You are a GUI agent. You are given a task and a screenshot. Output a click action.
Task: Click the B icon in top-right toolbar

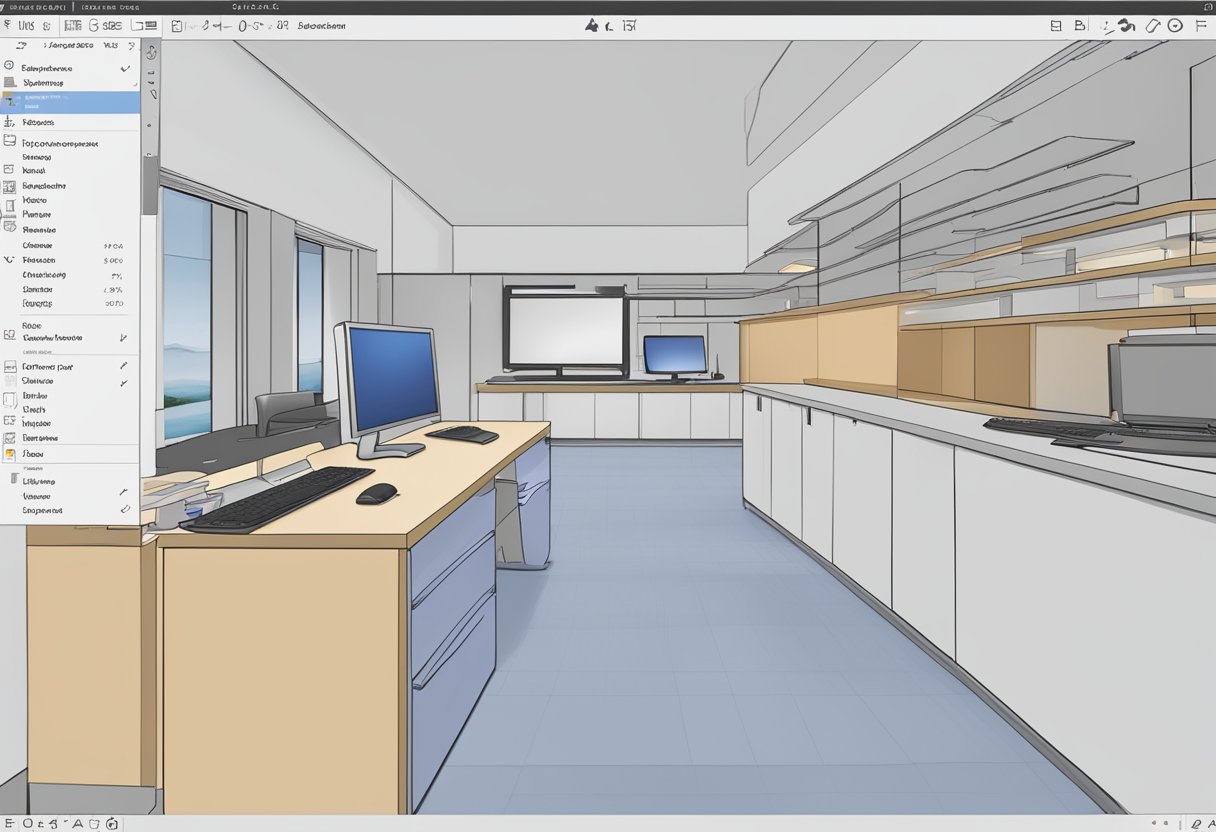pos(1079,26)
